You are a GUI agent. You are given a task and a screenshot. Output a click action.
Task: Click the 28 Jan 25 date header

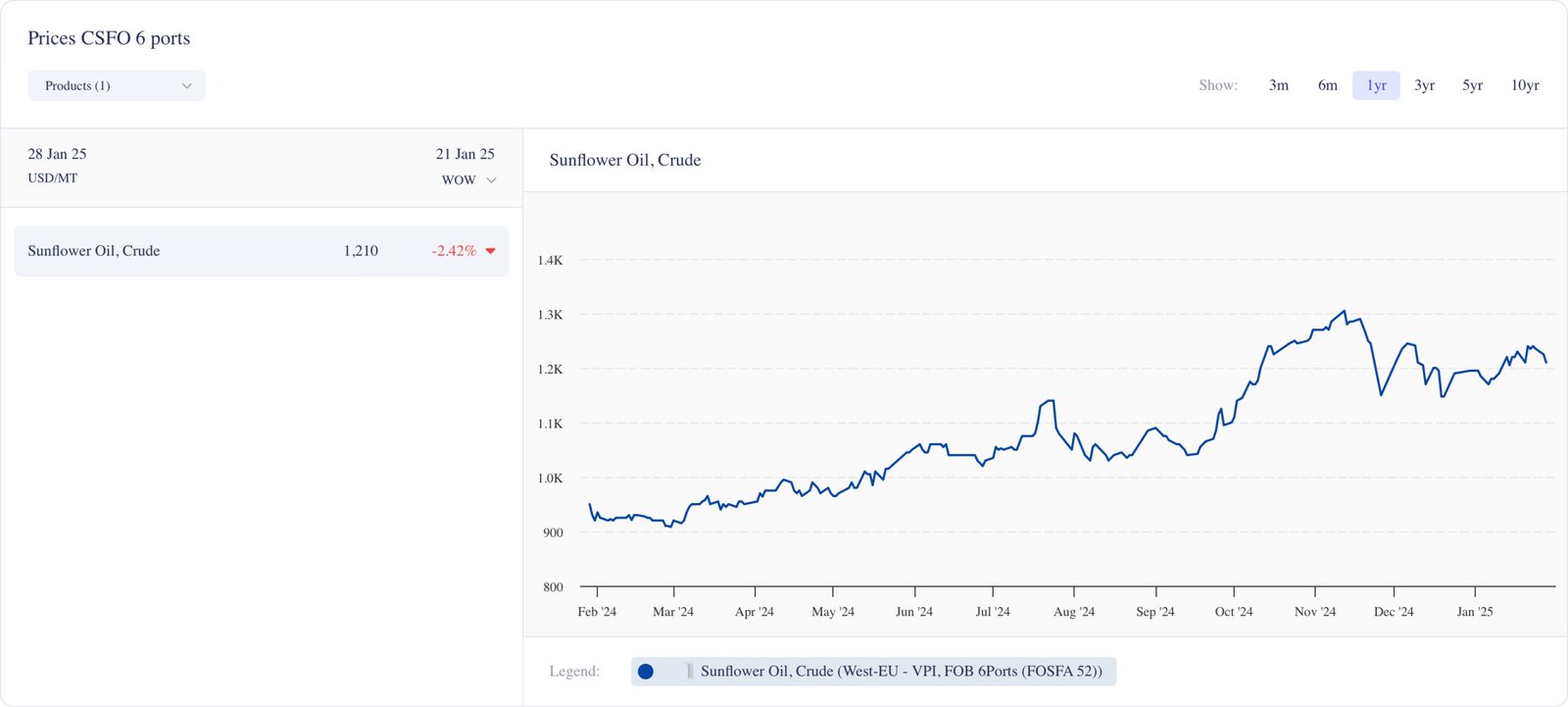57,154
